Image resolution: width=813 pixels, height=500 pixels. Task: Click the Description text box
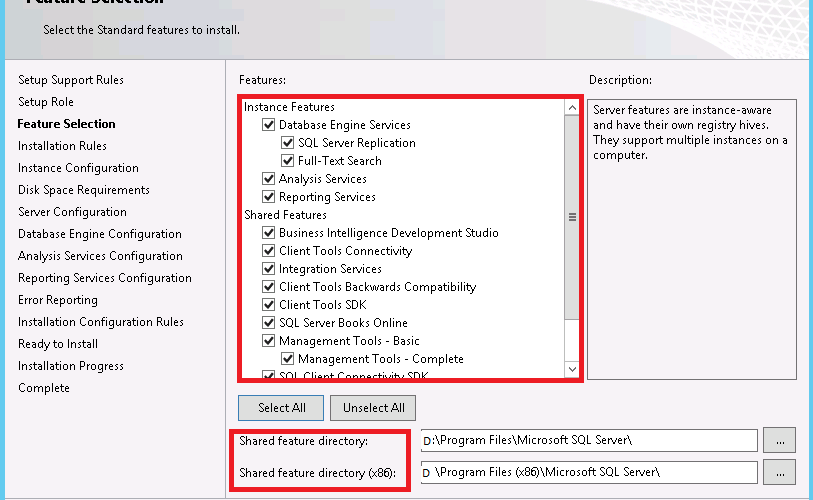point(692,239)
